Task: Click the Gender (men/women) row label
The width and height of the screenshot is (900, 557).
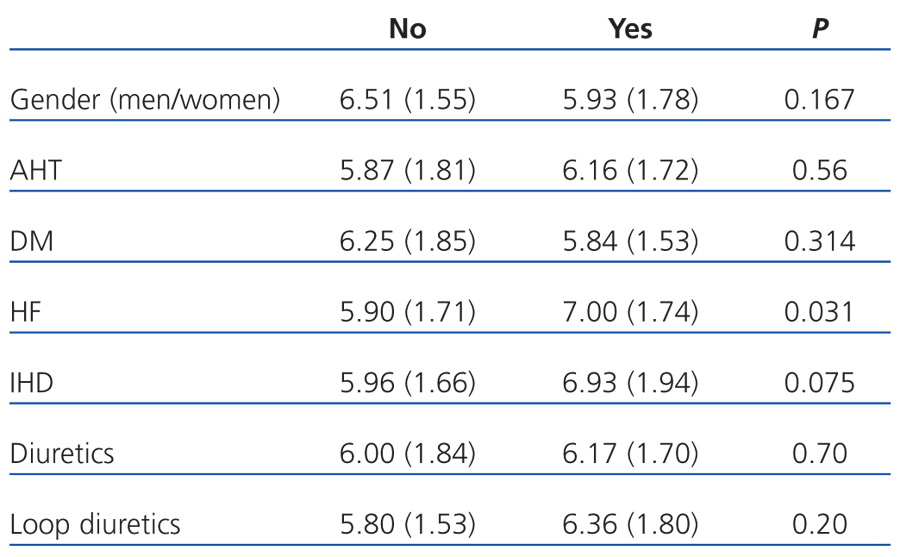Action: click(145, 100)
